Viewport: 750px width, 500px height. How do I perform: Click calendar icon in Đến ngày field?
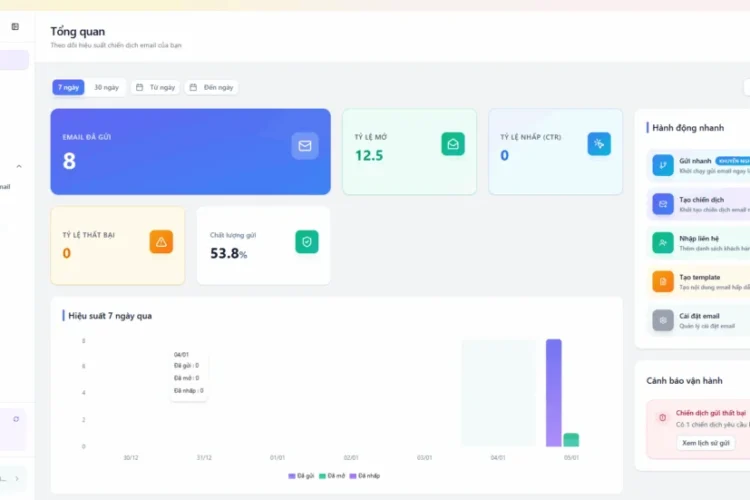(x=193, y=87)
